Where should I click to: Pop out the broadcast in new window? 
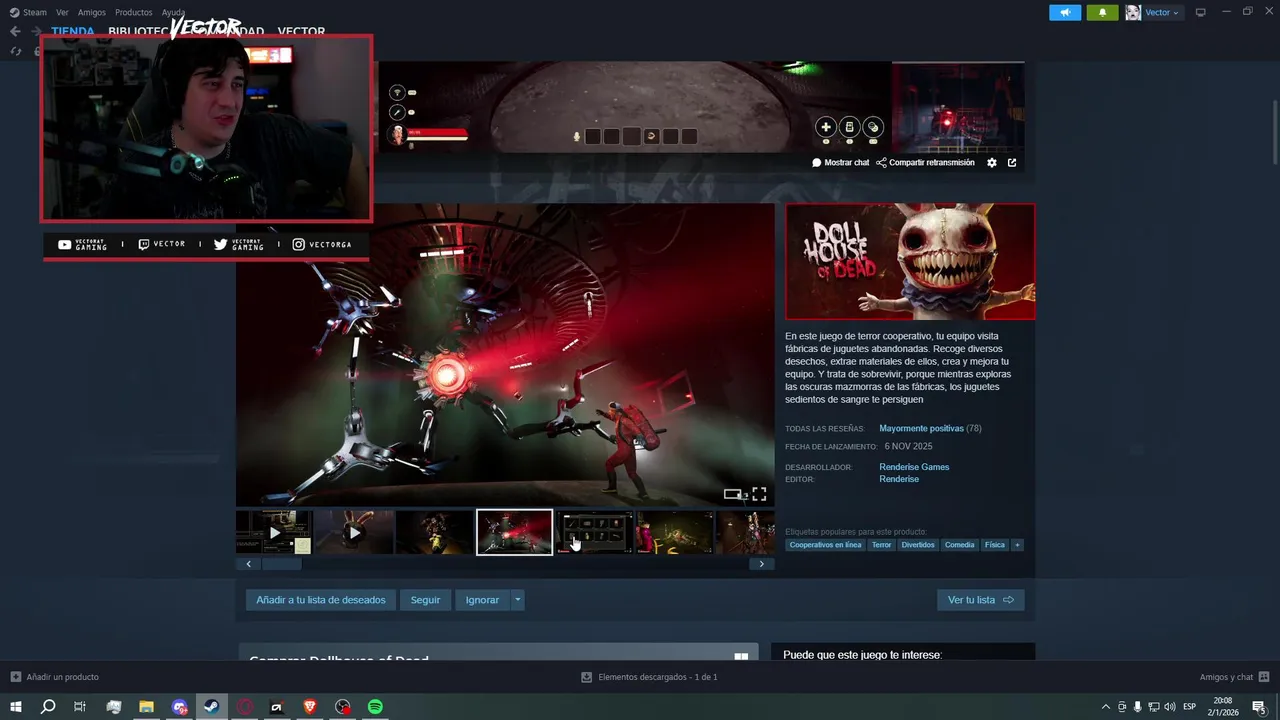coord(1012,162)
